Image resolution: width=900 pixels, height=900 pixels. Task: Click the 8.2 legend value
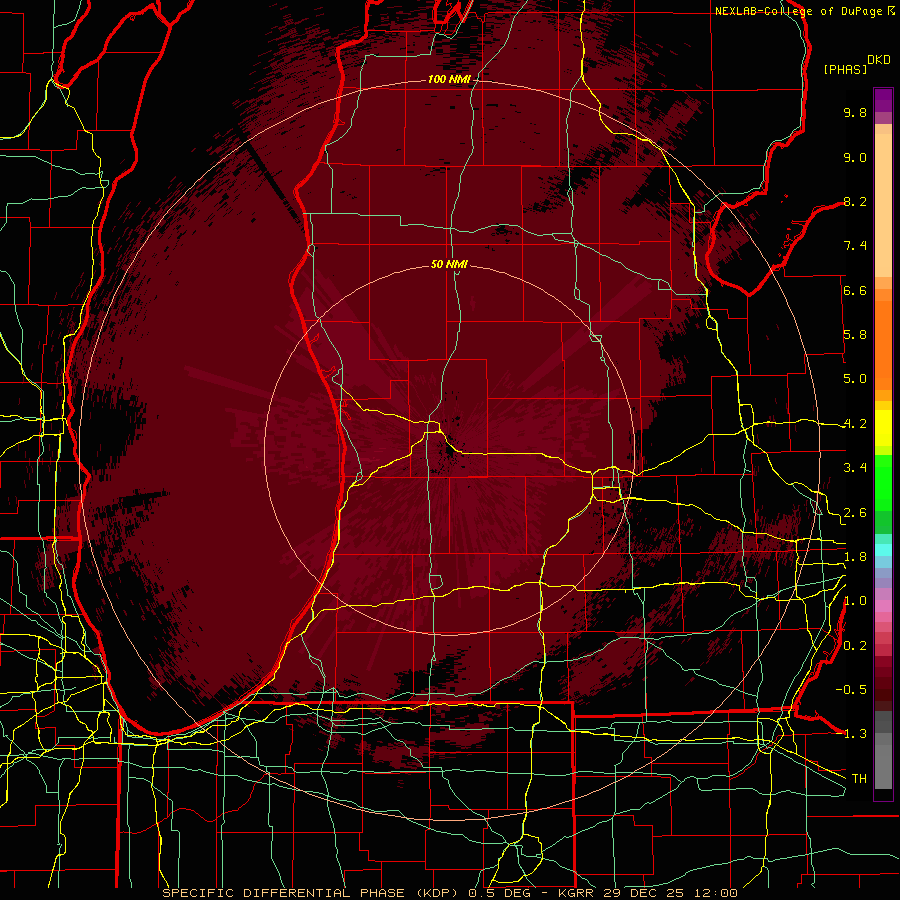pos(855,201)
